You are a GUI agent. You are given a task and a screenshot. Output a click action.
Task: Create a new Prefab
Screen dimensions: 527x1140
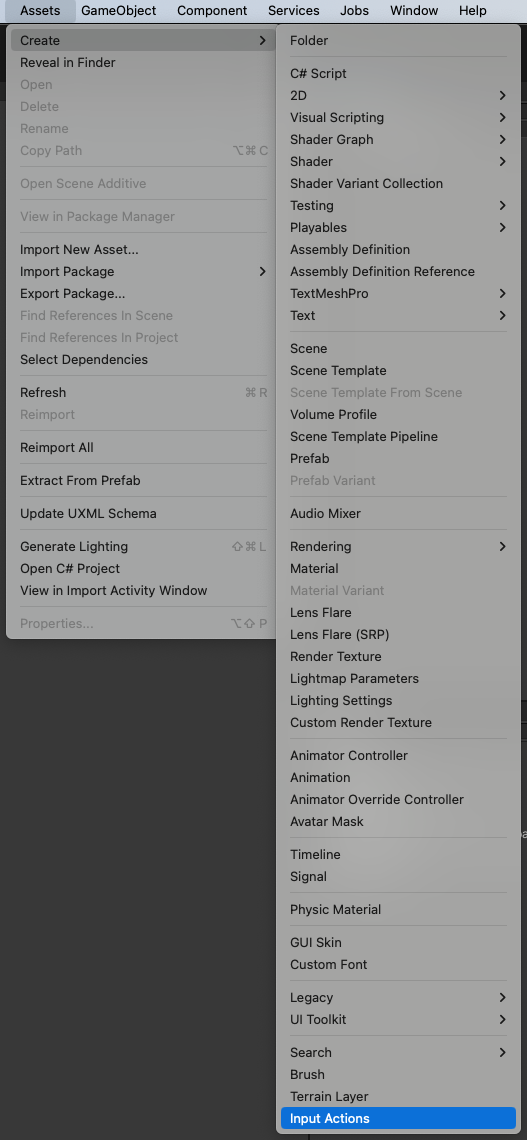[398, 458]
